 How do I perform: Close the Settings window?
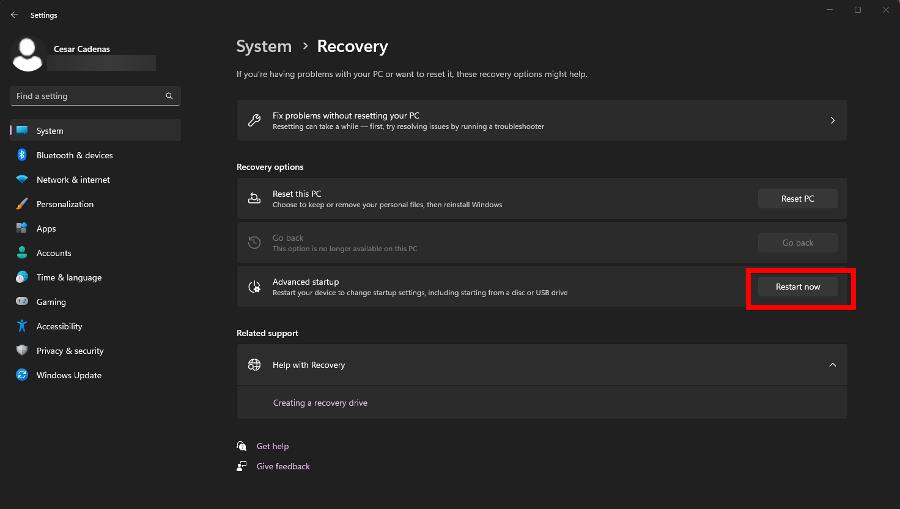[x=886, y=10]
